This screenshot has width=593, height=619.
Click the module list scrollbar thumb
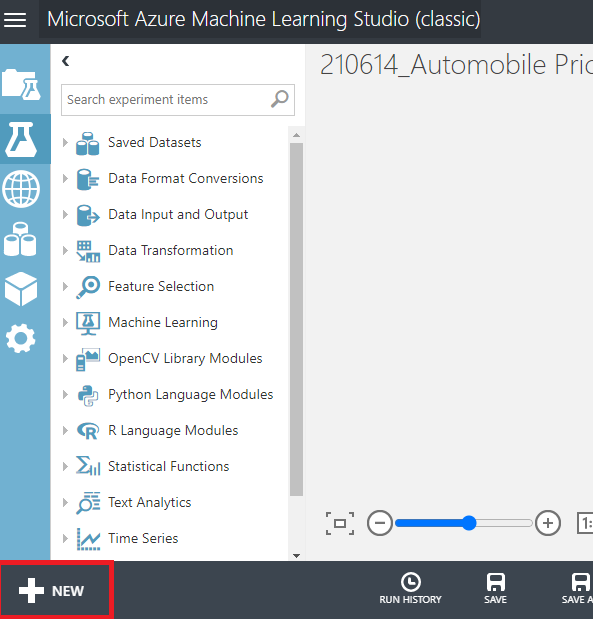tap(296, 319)
